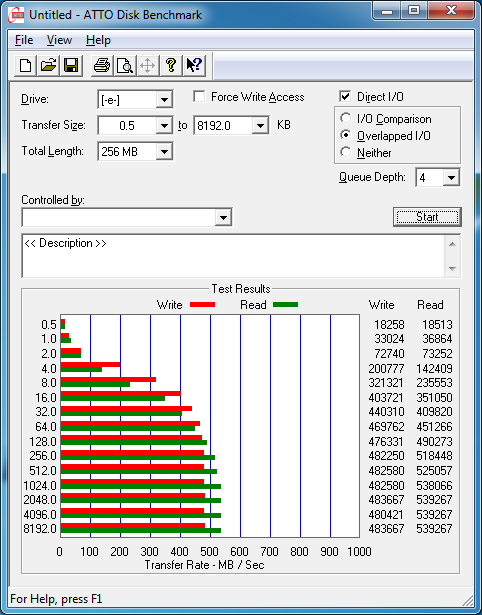Enable Force Write Access checkbox
Viewport: 482px width, 615px height.
pos(199,96)
